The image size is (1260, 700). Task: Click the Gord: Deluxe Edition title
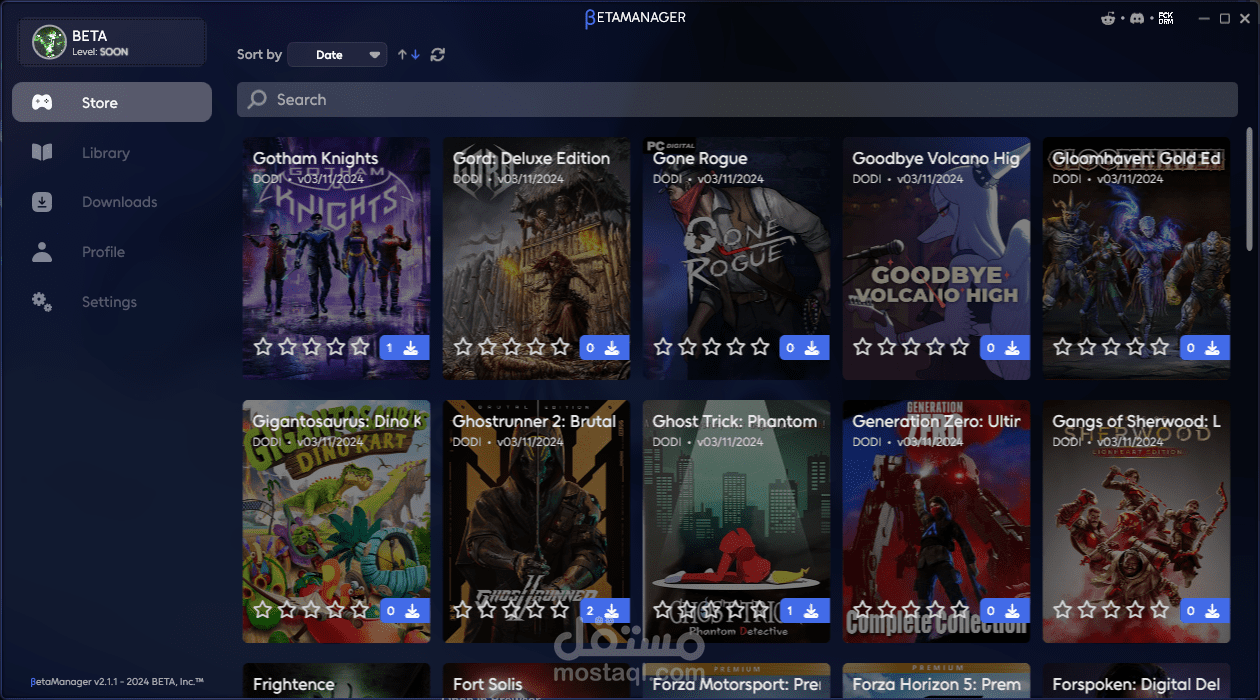coord(531,158)
